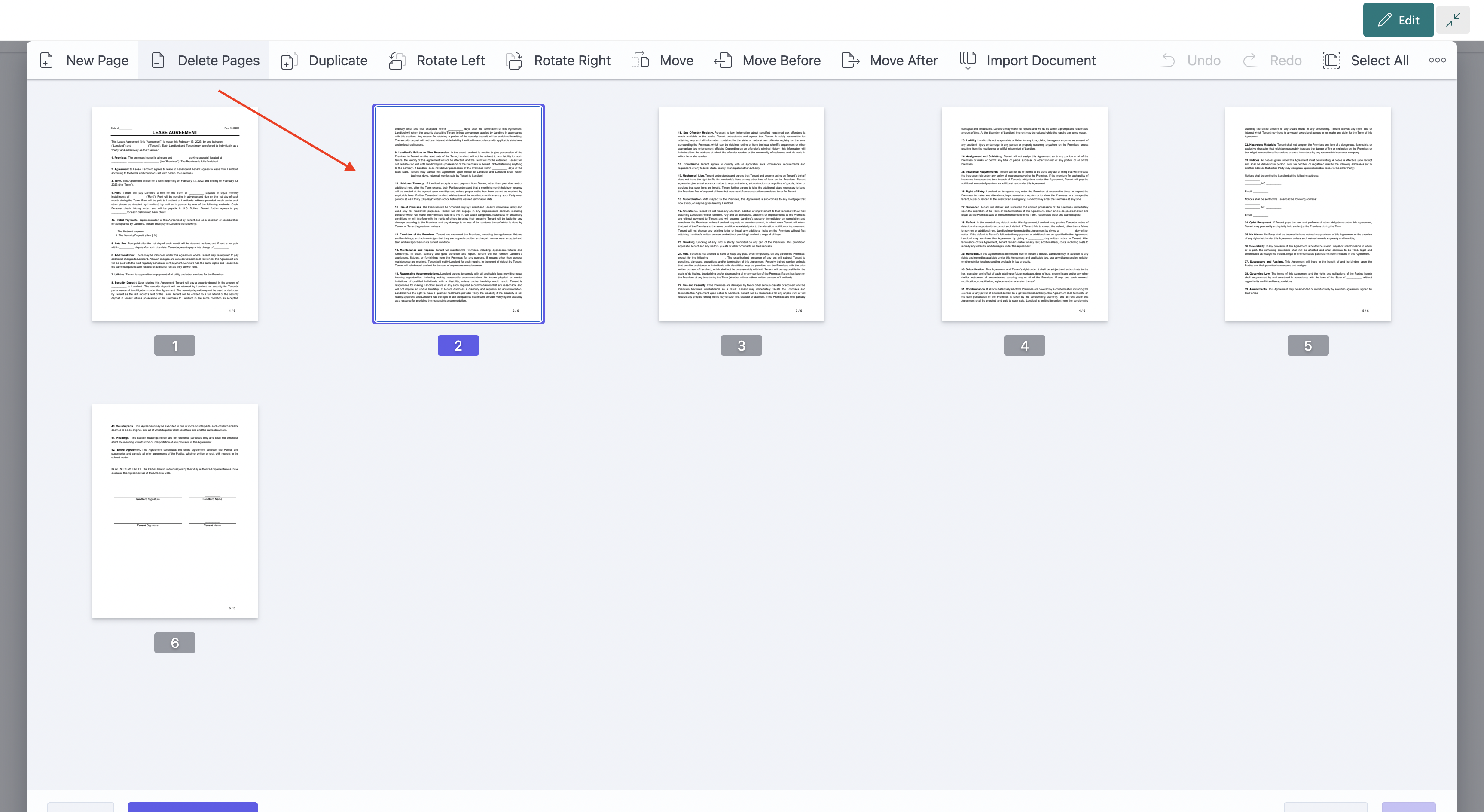The width and height of the screenshot is (1484, 812).
Task: Select All pages in the document
Action: [1365, 60]
